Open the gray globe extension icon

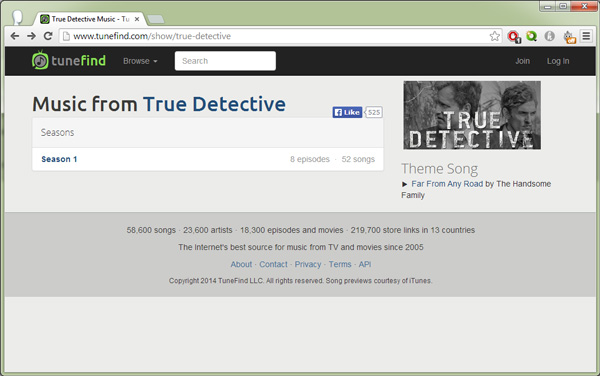[x=549, y=36]
